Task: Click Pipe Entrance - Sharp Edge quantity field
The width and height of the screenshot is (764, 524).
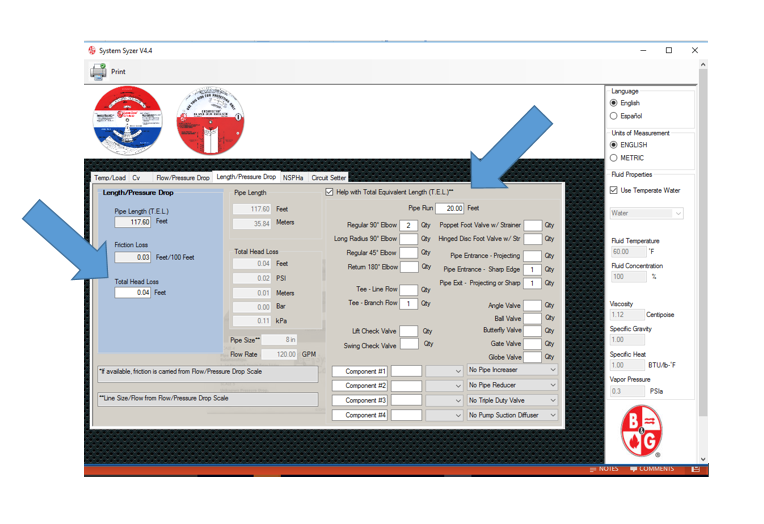Action: click(x=533, y=270)
